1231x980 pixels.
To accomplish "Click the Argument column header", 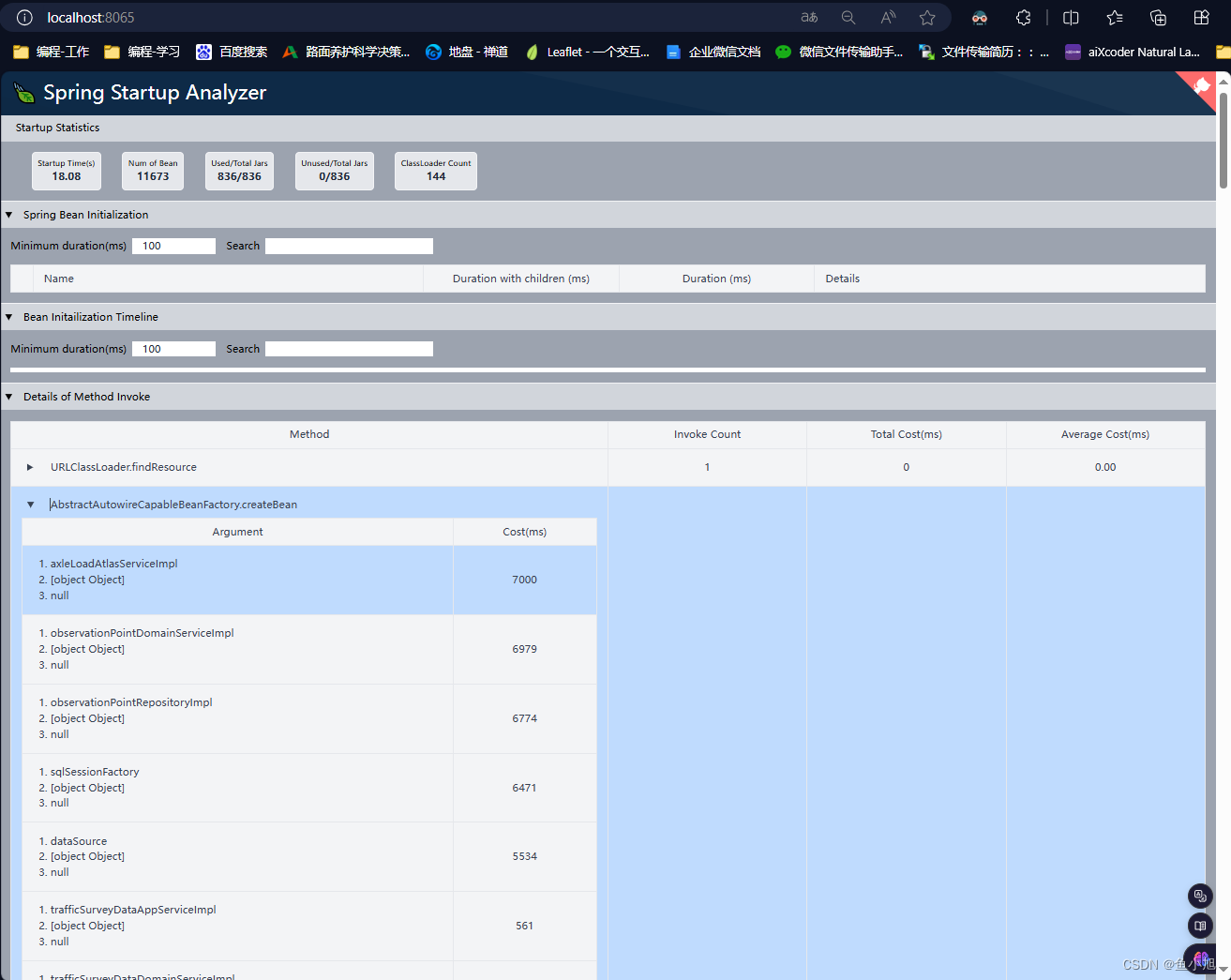I will click(x=237, y=532).
